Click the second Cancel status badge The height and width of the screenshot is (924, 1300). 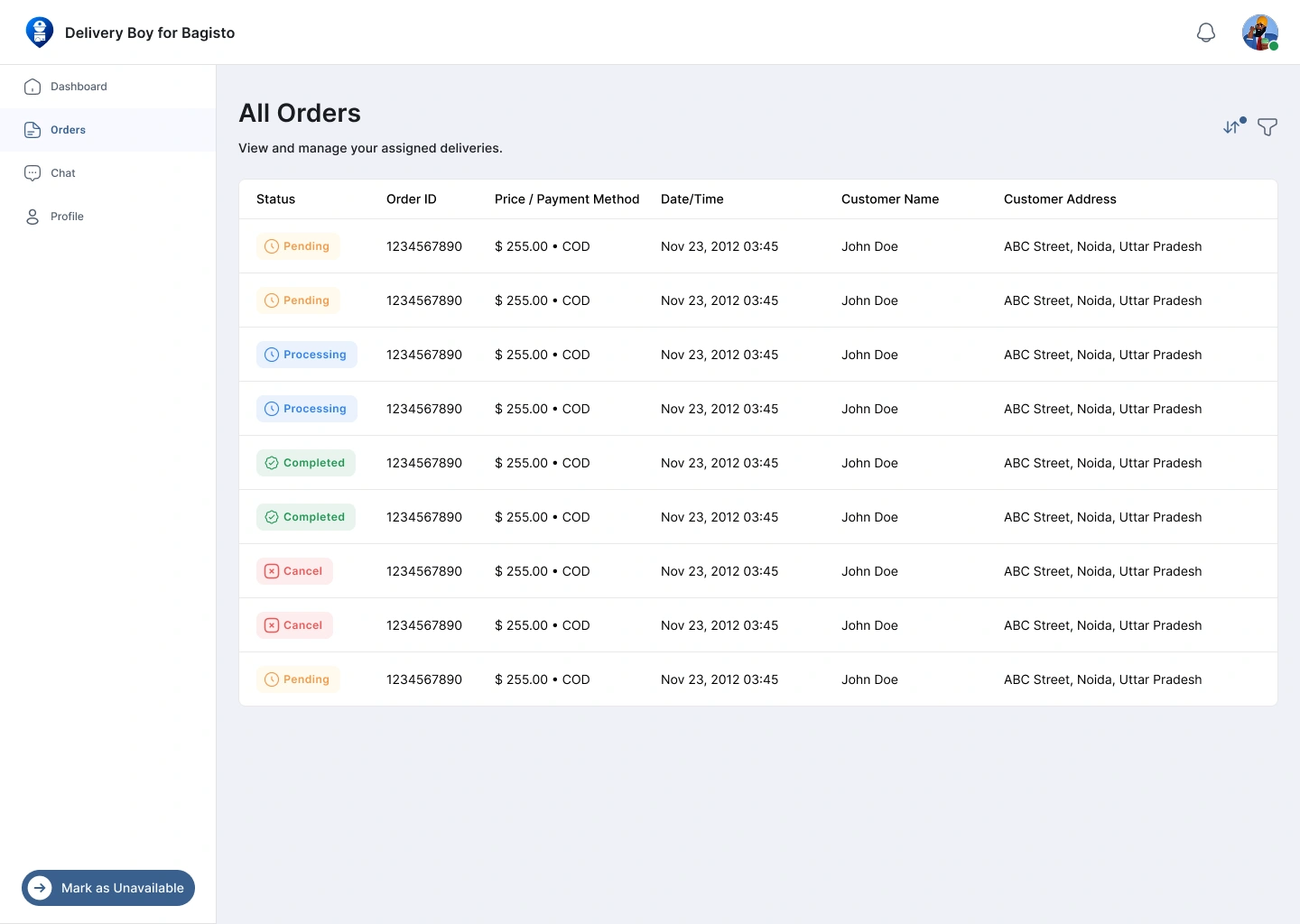tap(294, 625)
